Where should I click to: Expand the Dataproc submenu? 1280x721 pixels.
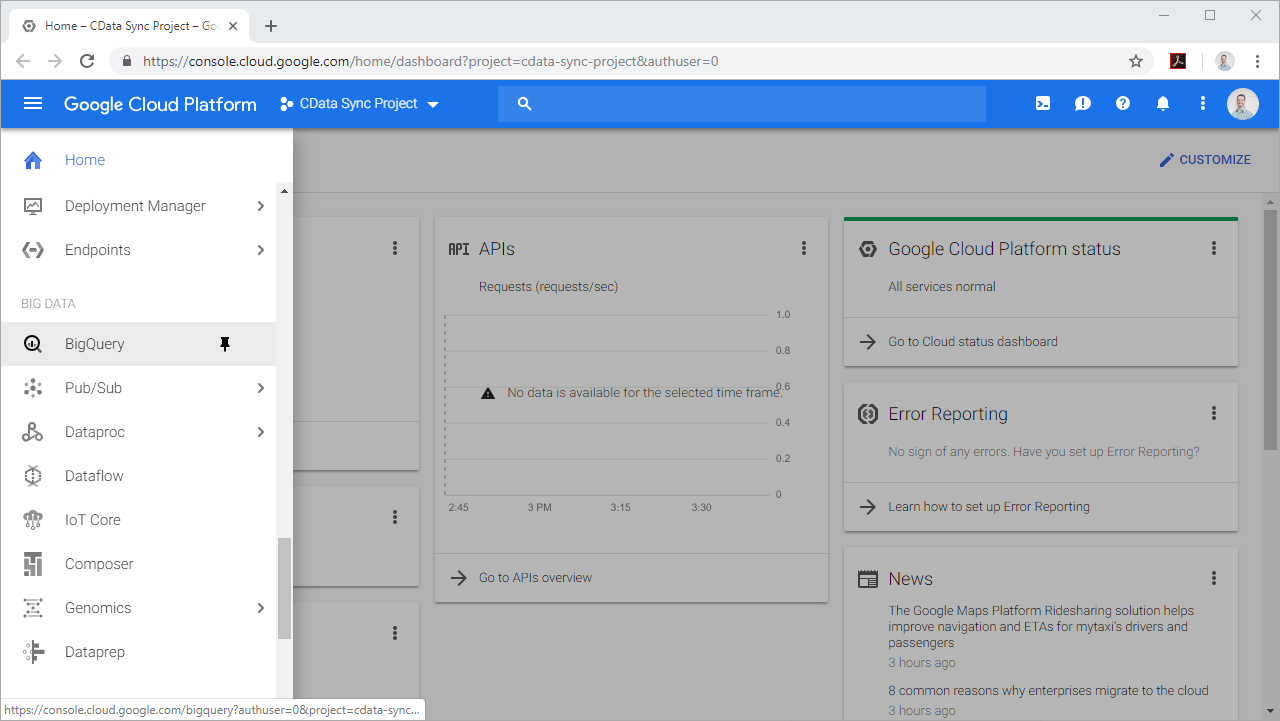[x=260, y=431]
